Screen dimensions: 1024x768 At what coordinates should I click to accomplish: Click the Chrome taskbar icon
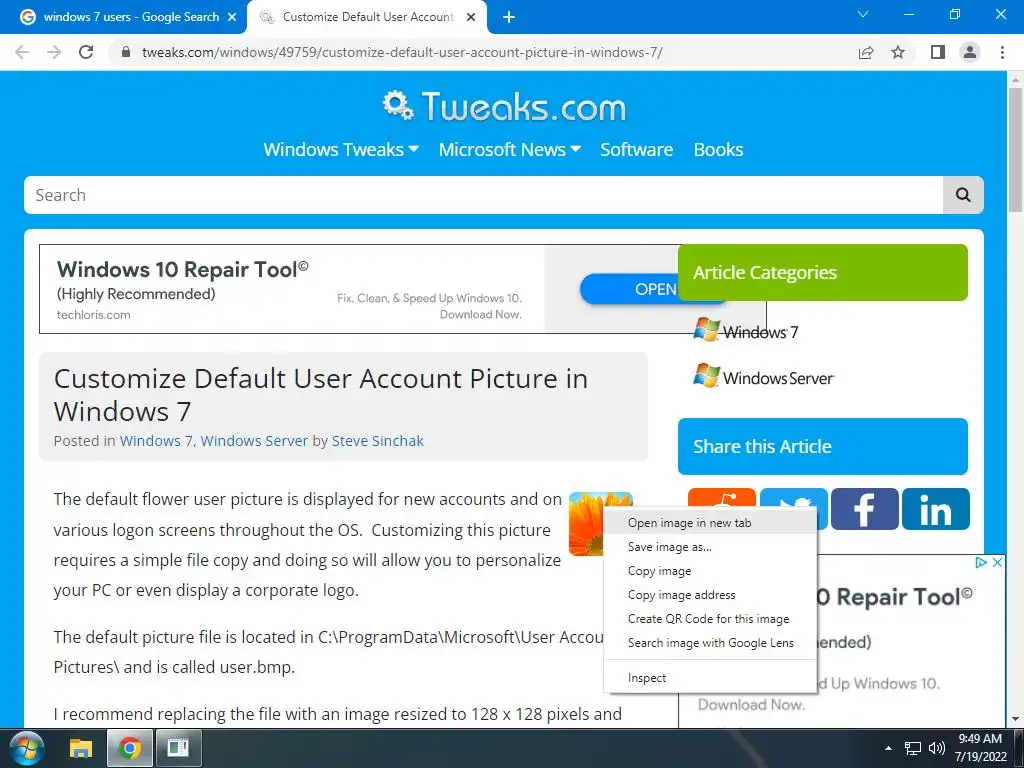(x=129, y=748)
